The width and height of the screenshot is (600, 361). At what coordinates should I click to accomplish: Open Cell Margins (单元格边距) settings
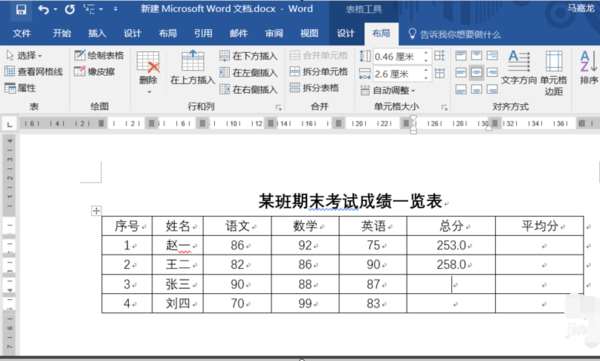(x=553, y=73)
